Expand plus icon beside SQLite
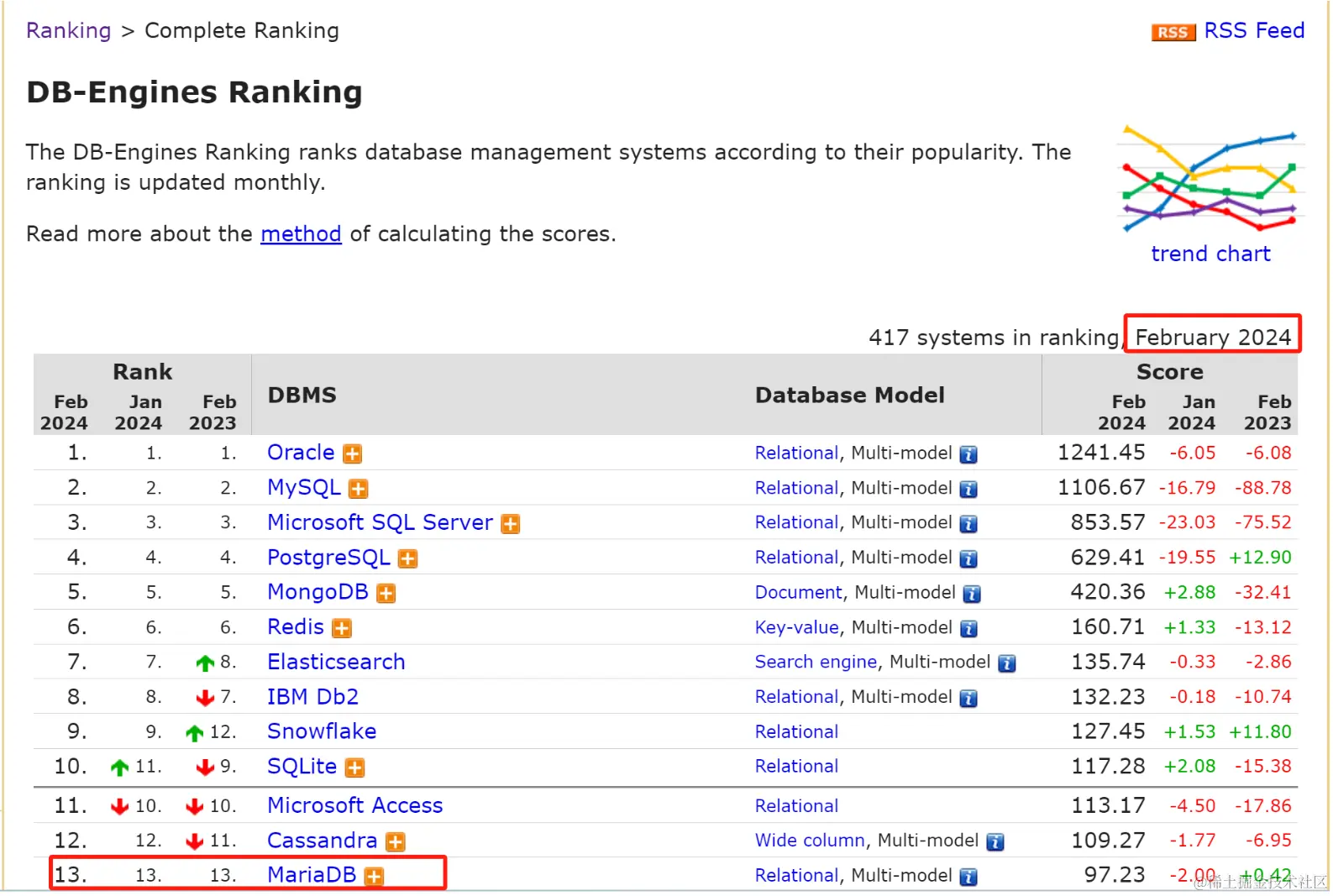The height and width of the screenshot is (896, 1333). click(355, 768)
